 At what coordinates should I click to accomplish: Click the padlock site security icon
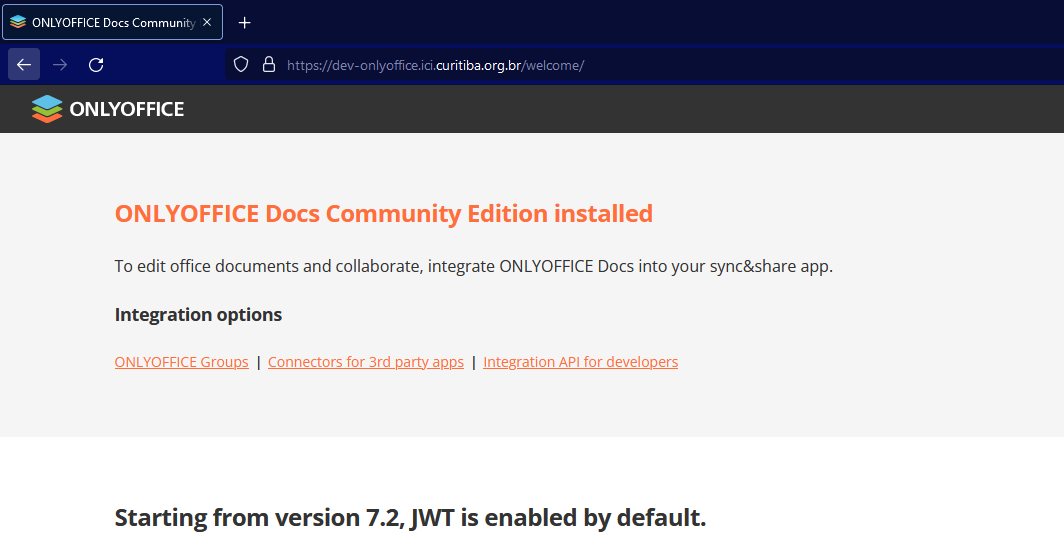coord(269,64)
